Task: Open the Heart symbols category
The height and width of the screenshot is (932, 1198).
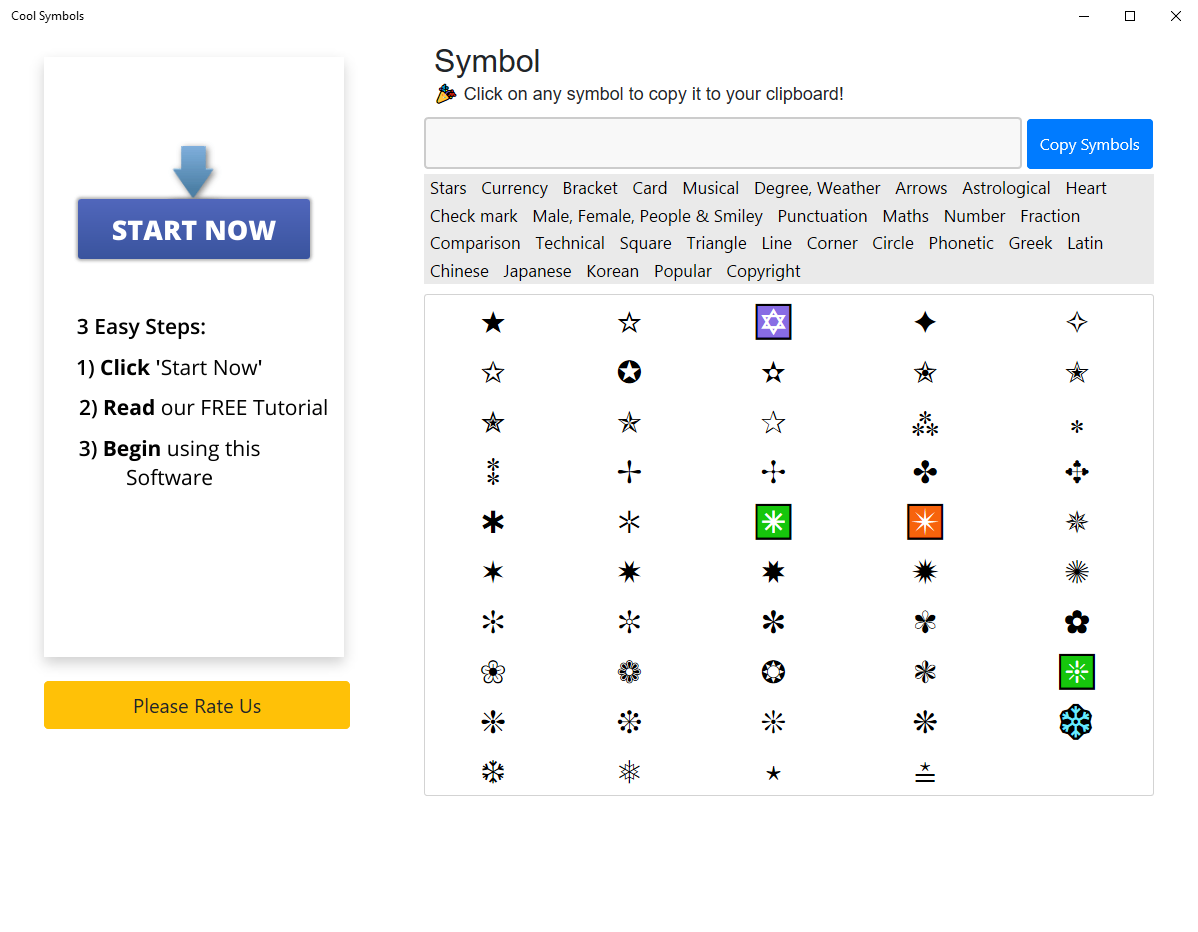Action: (x=1086, y=188)
